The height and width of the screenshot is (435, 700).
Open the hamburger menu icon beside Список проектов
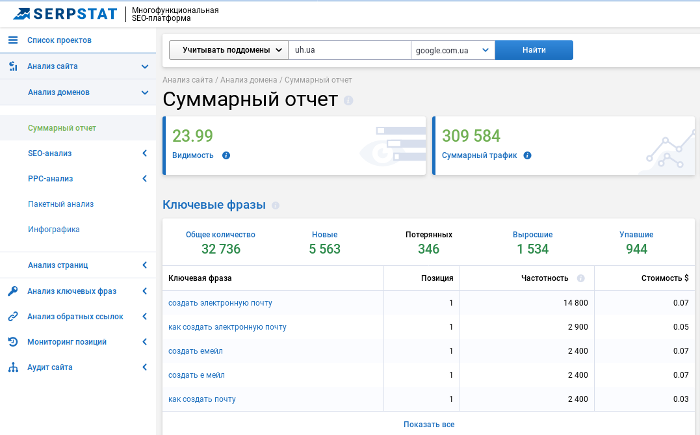[x=13, y=40]
